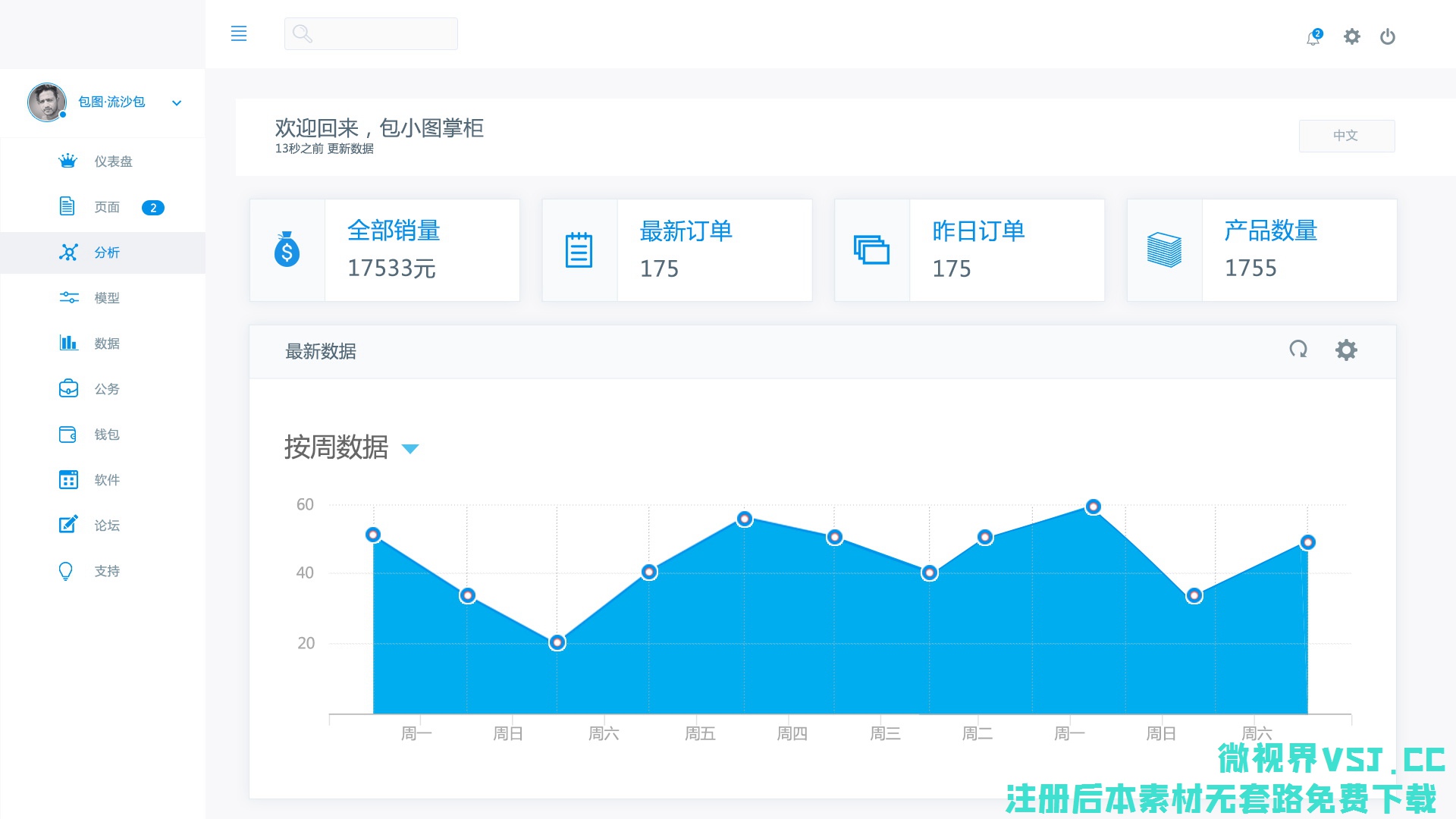Screen dimensions: 1456x819
Task: Open the 最新数据 panel settings gear
Action: tap(1346, 350)
